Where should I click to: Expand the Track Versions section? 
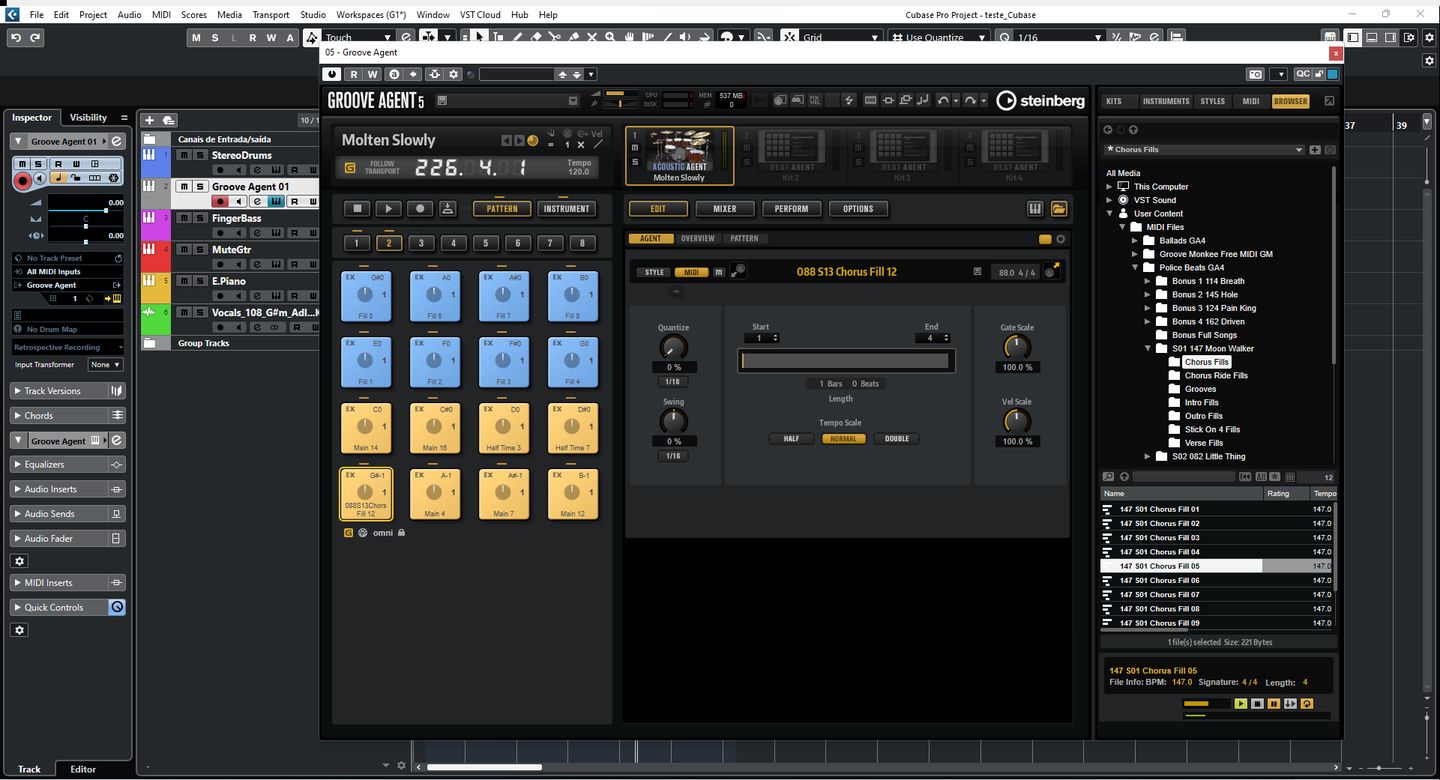pos(17,391)
